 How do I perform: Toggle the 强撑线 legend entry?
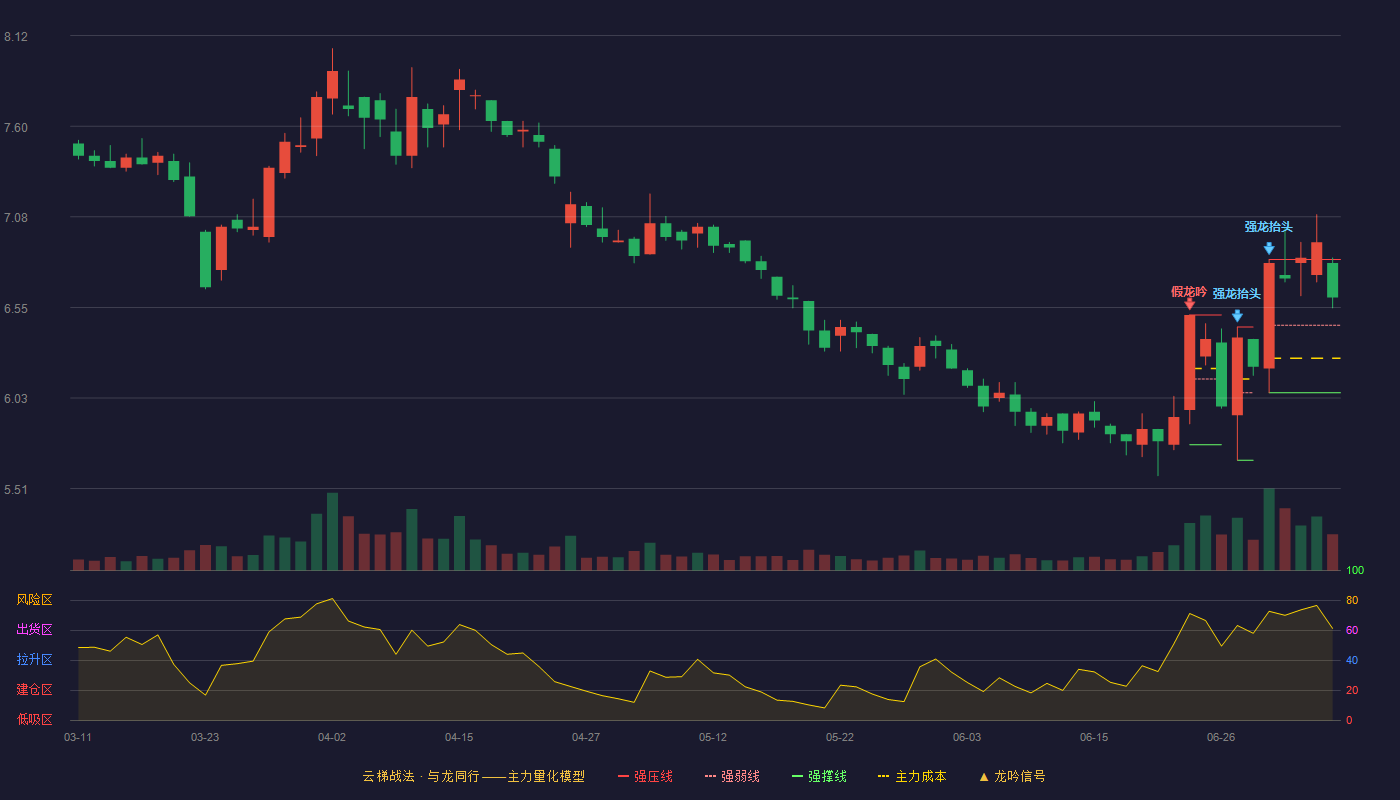coord(819,776)
